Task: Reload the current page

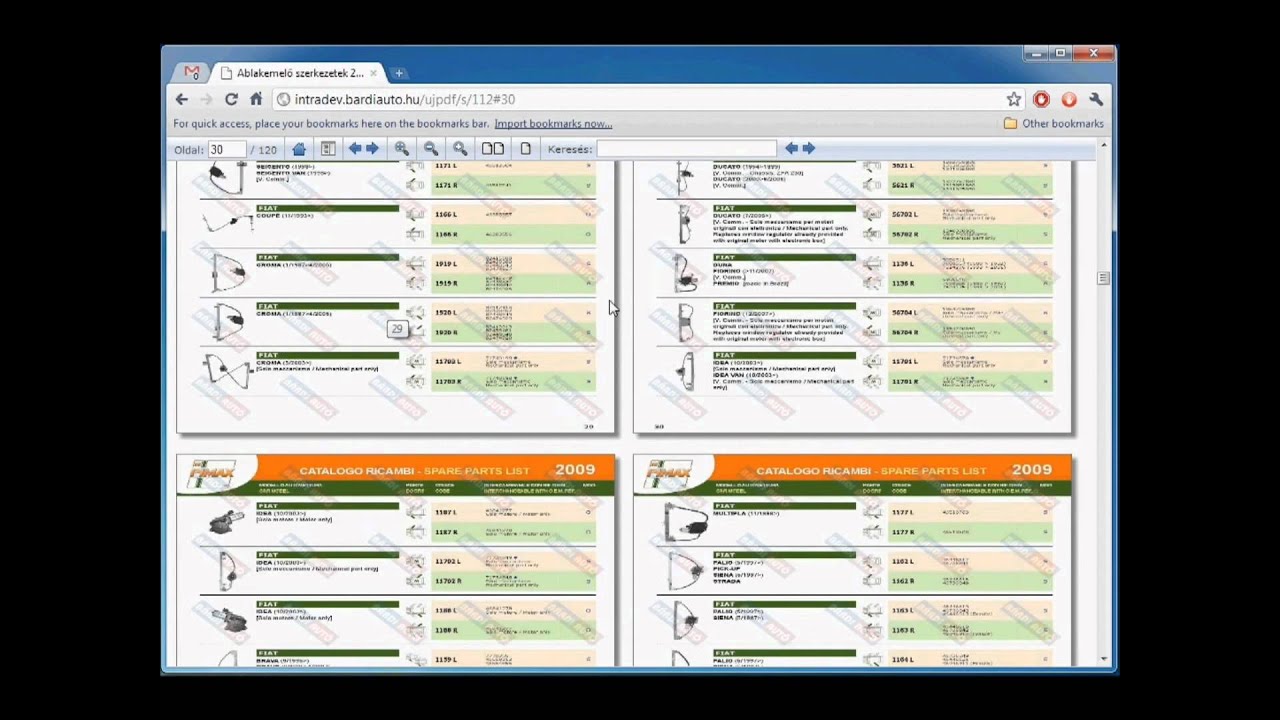Action: pos(231,99)
